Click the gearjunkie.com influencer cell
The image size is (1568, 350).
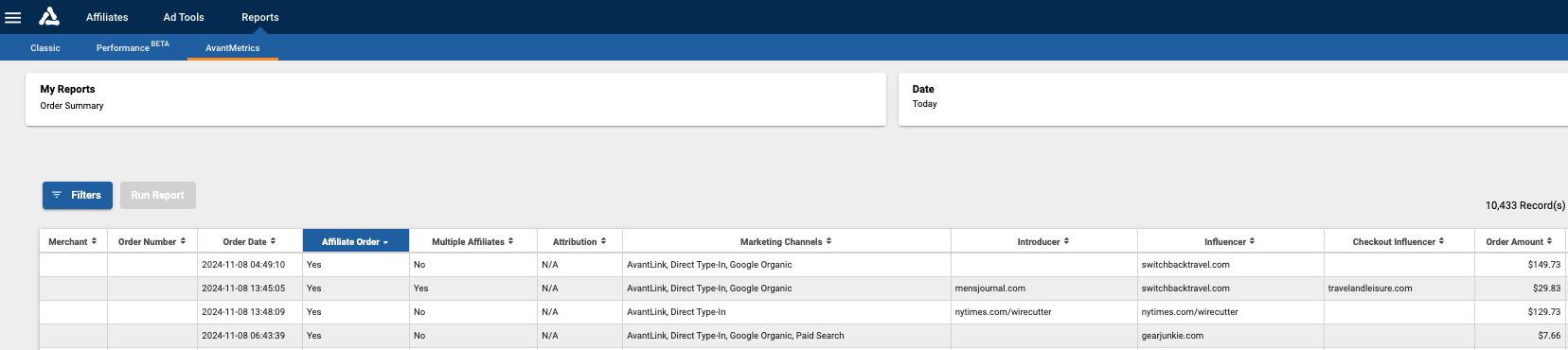point(1230,336)
